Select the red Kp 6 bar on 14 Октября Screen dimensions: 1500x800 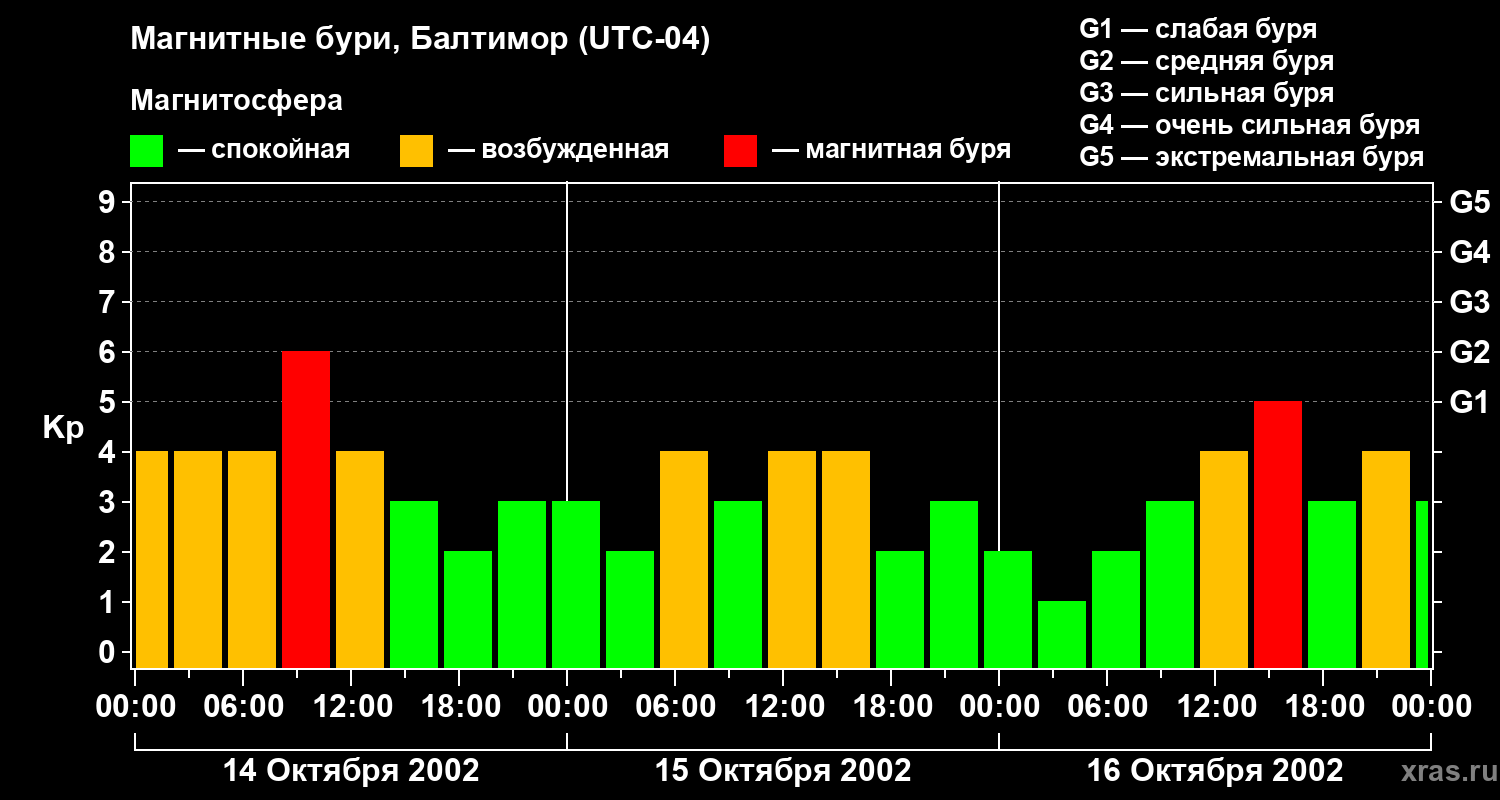(306, 509)
